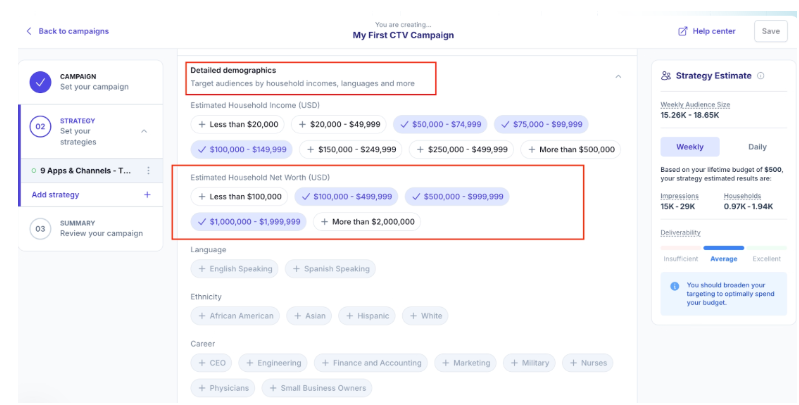Click the Households label in estimate panel

click(742, 196)
